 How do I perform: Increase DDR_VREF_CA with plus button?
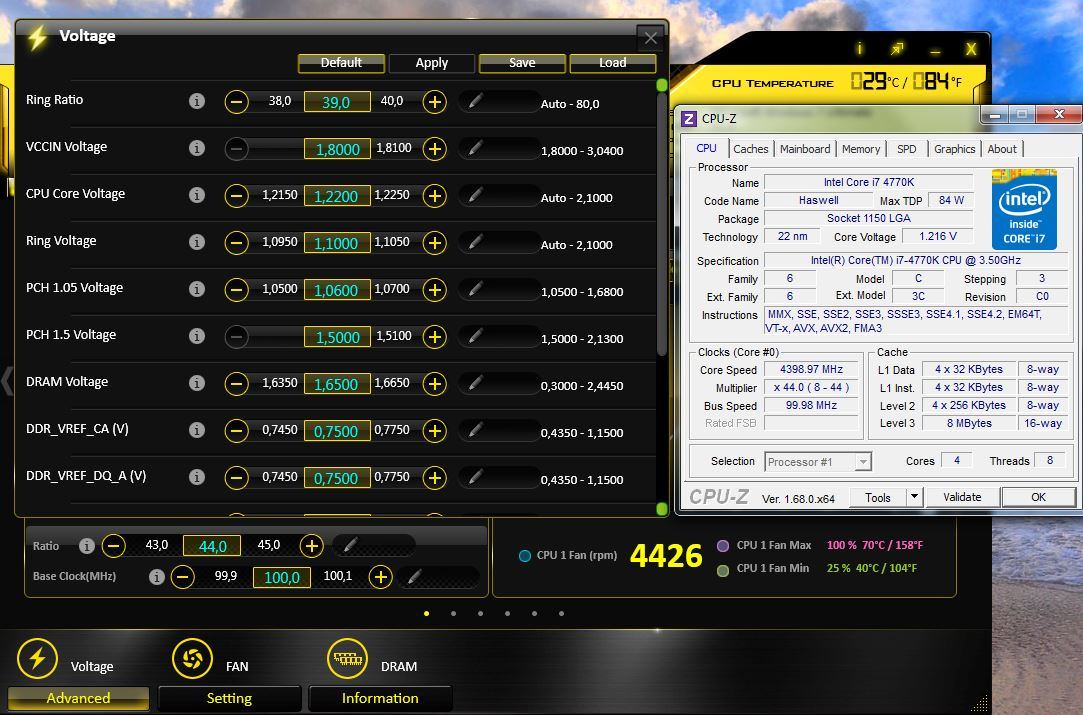click(434, 431)
